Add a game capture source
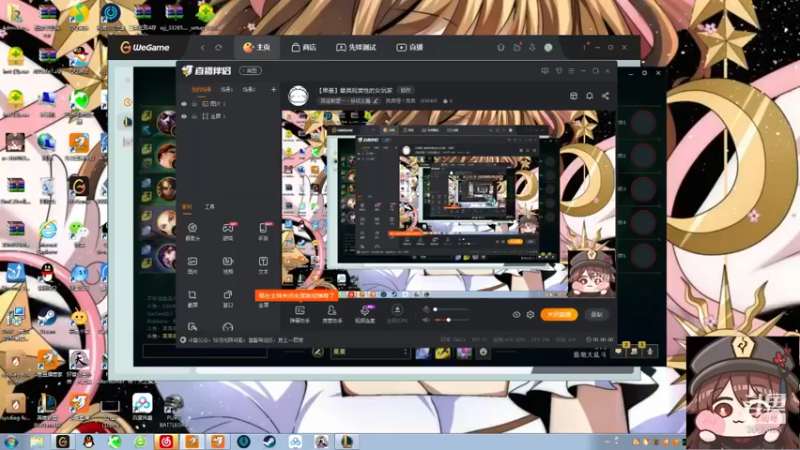800x450 pixels. click(228, 231)
